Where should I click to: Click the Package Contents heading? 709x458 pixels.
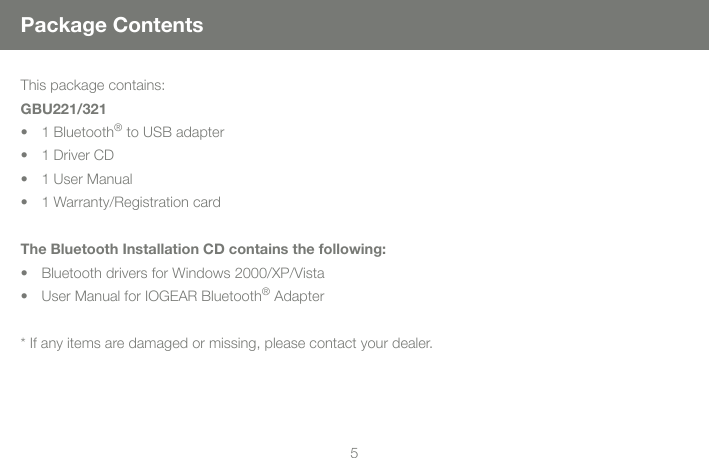click(112, 25)
